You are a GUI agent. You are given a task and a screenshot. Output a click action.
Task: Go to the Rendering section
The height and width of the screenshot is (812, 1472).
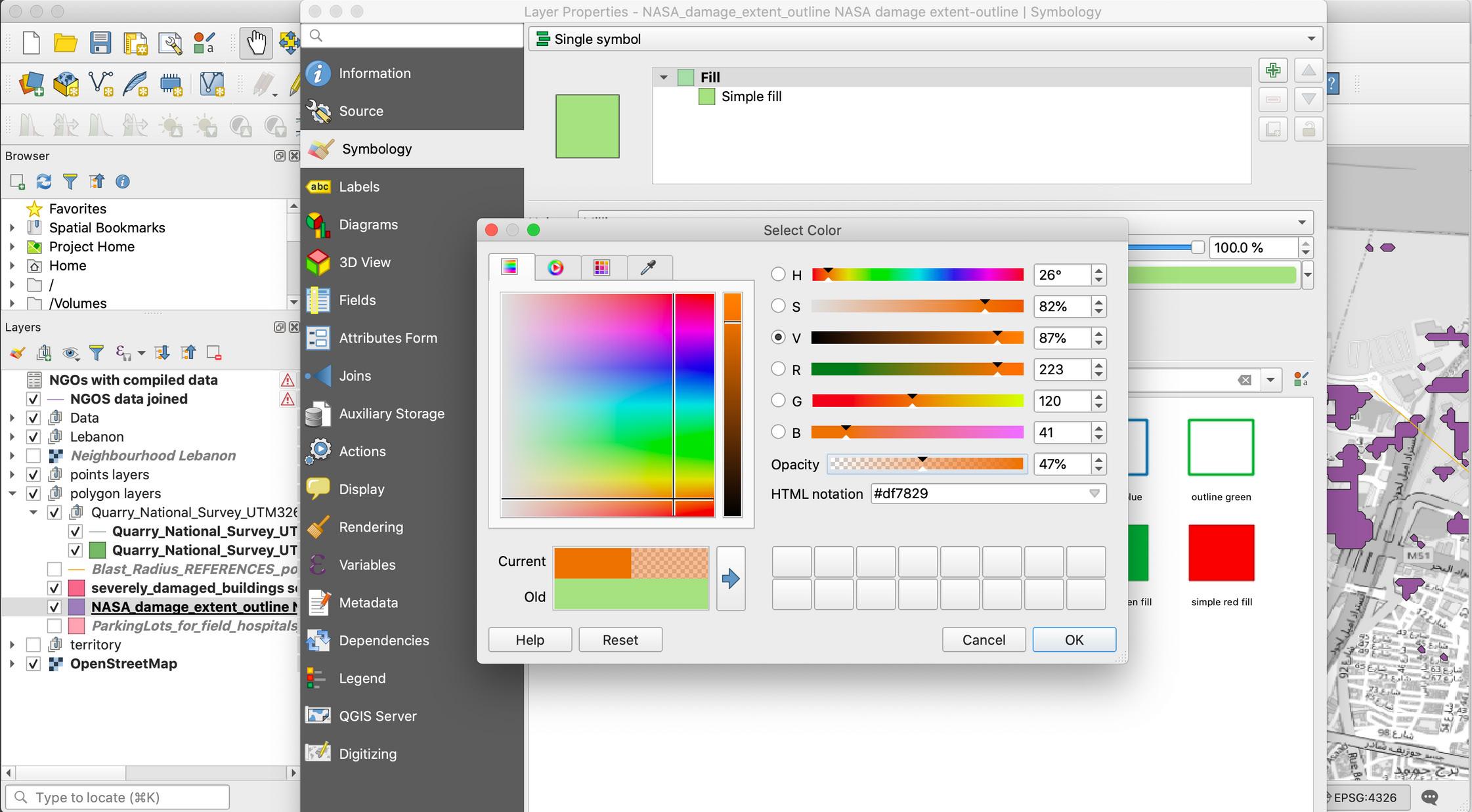[371, 527]
